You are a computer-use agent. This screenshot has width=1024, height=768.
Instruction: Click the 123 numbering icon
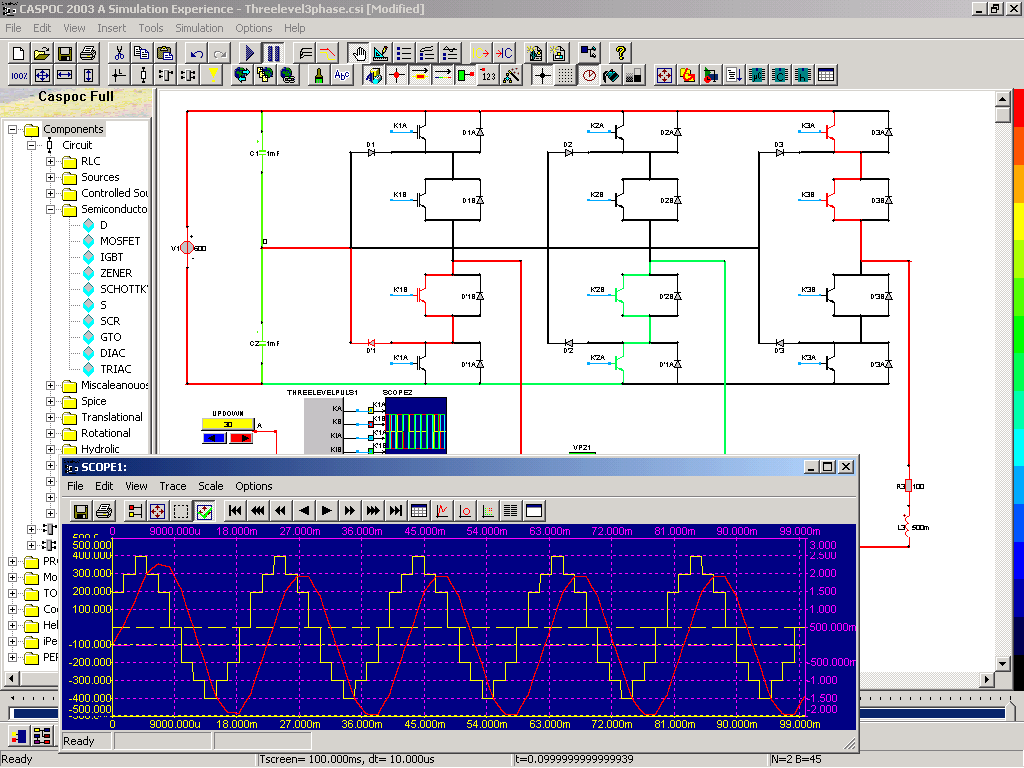click(x=488, y=75)
